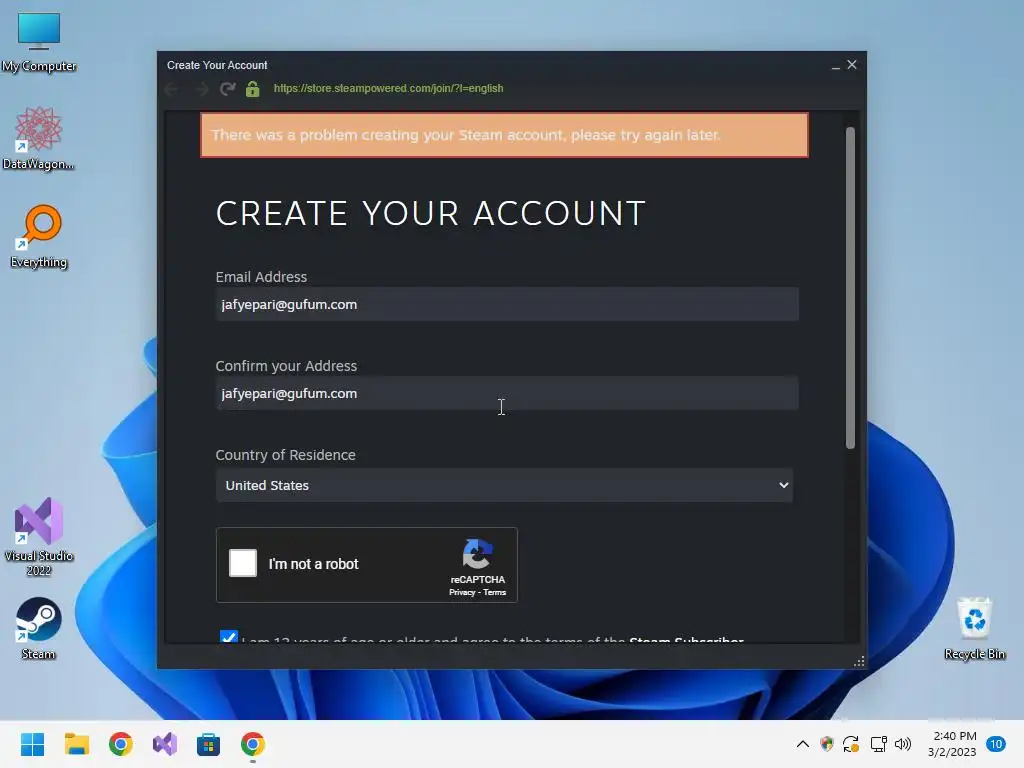This screenshot has width=1024, height=768.
Task: Open the clock showing 2:40 PM
Action: tap(952, 744)
